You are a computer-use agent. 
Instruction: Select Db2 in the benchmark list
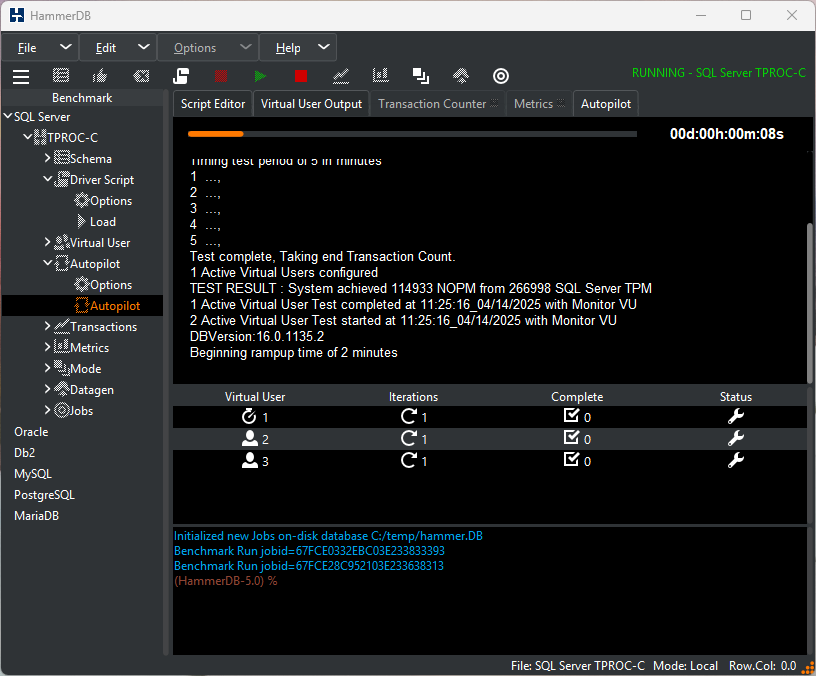coord(24,453)
